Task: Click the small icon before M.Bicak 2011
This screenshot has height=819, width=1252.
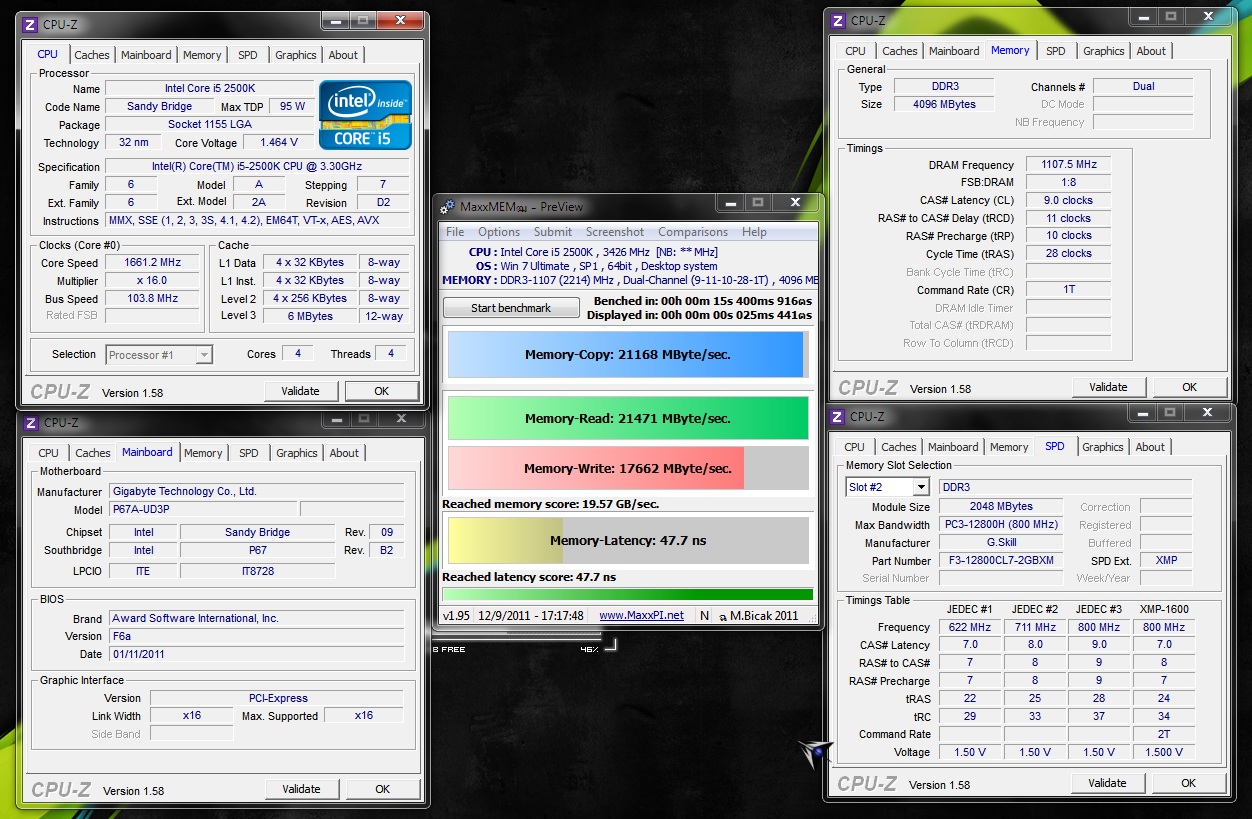Action: [722, 615]
